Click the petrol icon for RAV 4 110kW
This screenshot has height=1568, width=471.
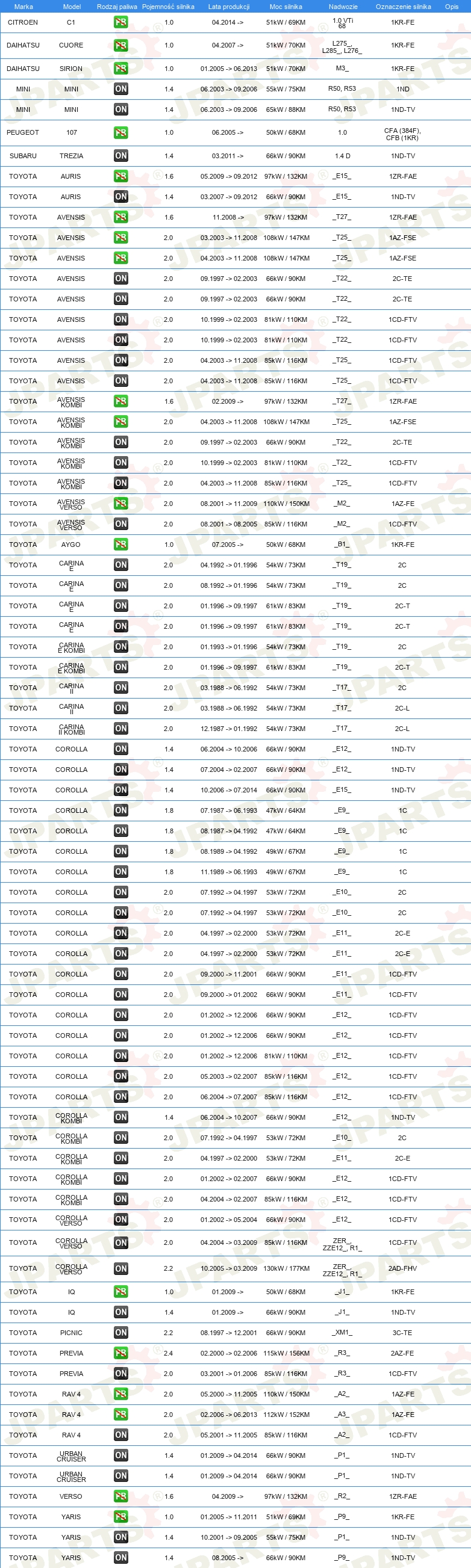pos(120,1395)
